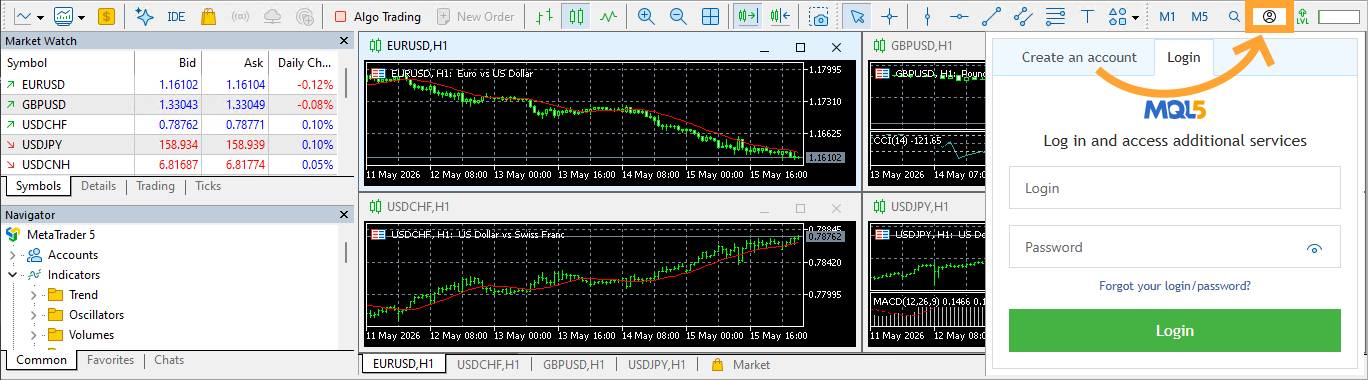Click the sparkle AI assistant icon

point(144,16)
